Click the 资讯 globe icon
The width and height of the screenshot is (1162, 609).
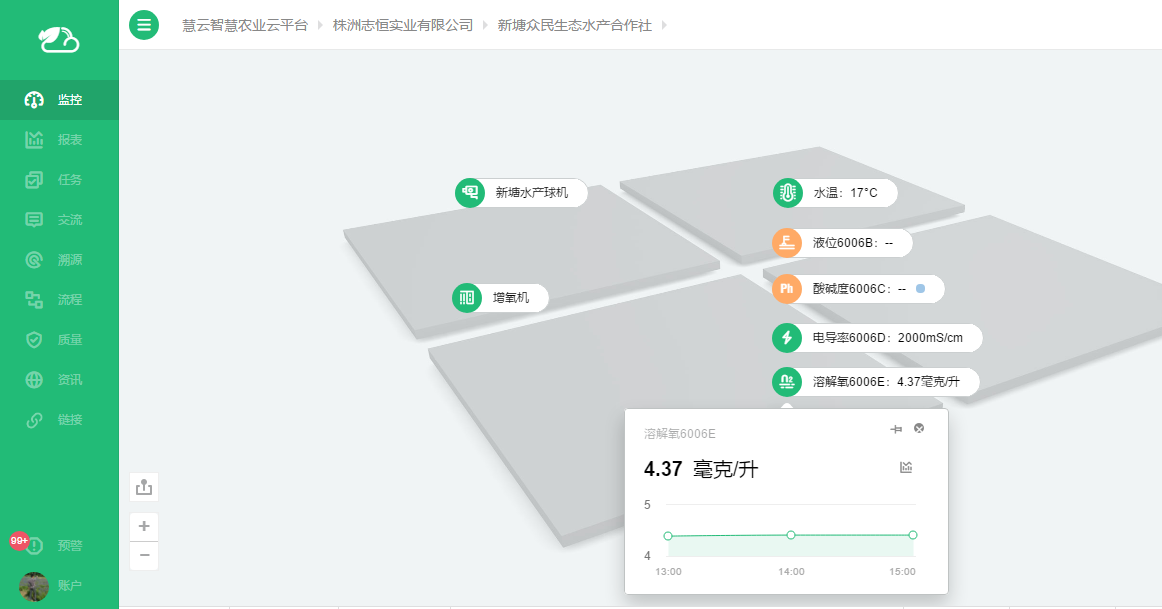click(34, 380)
